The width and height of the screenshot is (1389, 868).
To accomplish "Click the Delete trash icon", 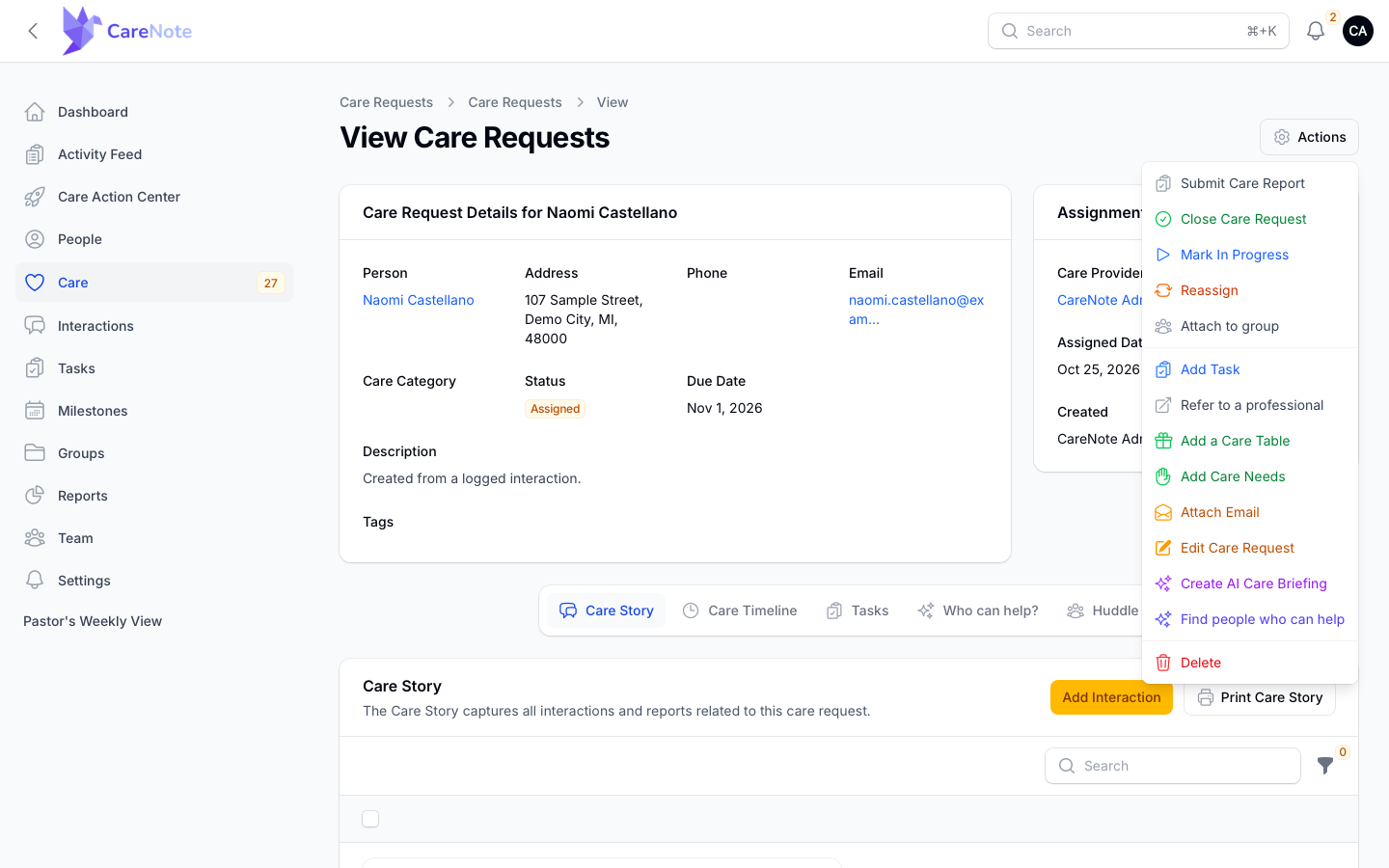I will [x=1163, y=663].
